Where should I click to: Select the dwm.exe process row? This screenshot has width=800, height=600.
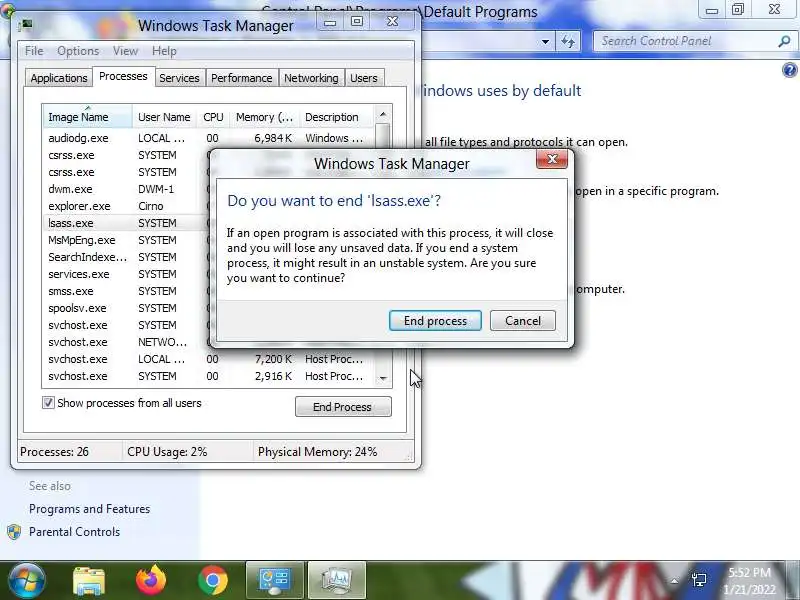pos(126,189)
